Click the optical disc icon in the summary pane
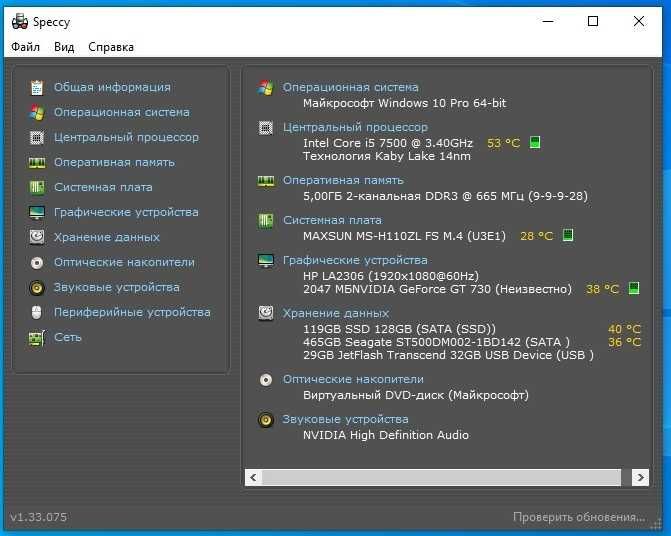 pos(266,380)
